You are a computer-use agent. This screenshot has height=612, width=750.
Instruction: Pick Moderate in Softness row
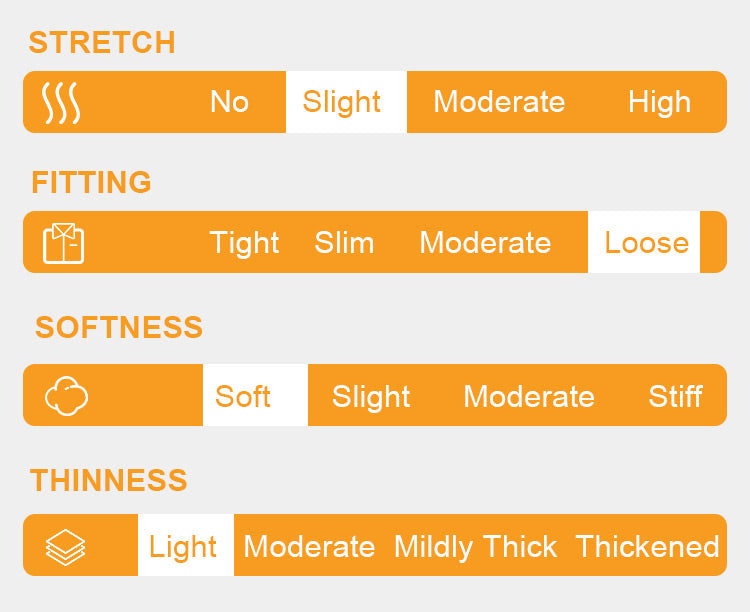(529, 396)
